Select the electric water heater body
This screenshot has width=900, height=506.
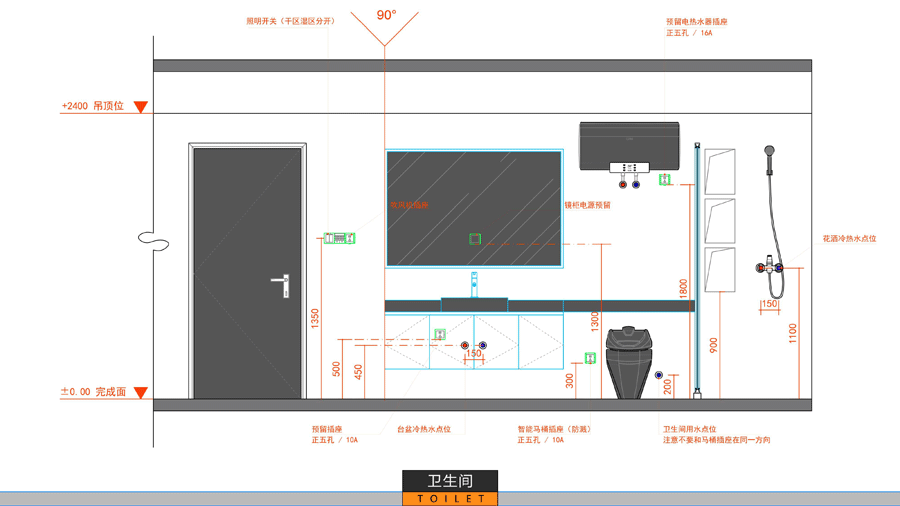coord(629,146)
